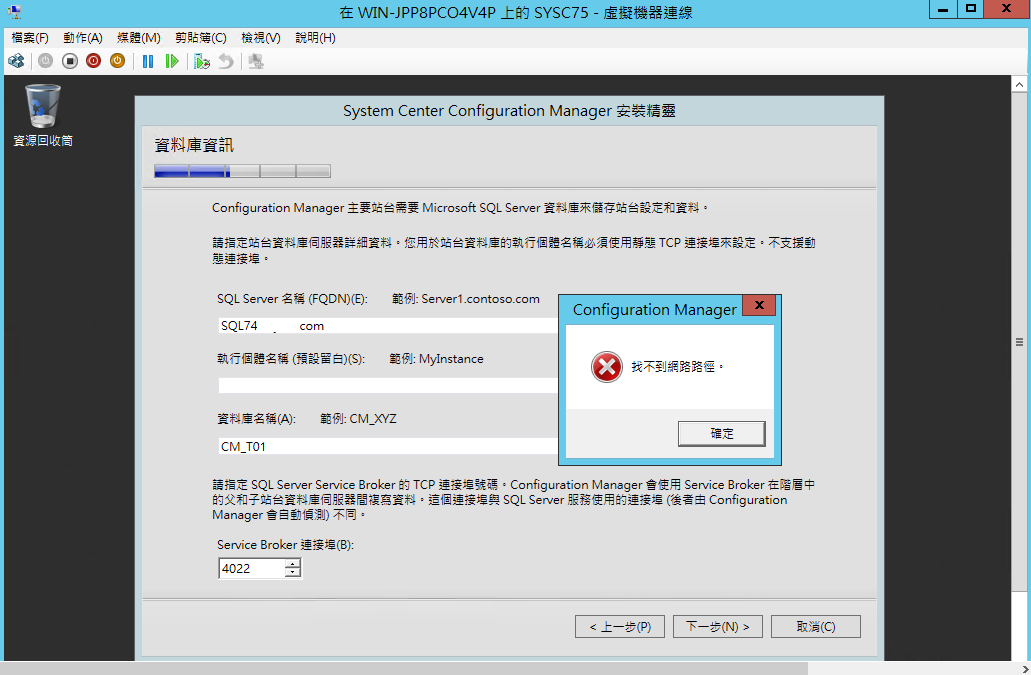The width and height of the screenshot is (1031, 675).
Task: Click example text CM_XYZ
Action: click(x=373, y=419)
